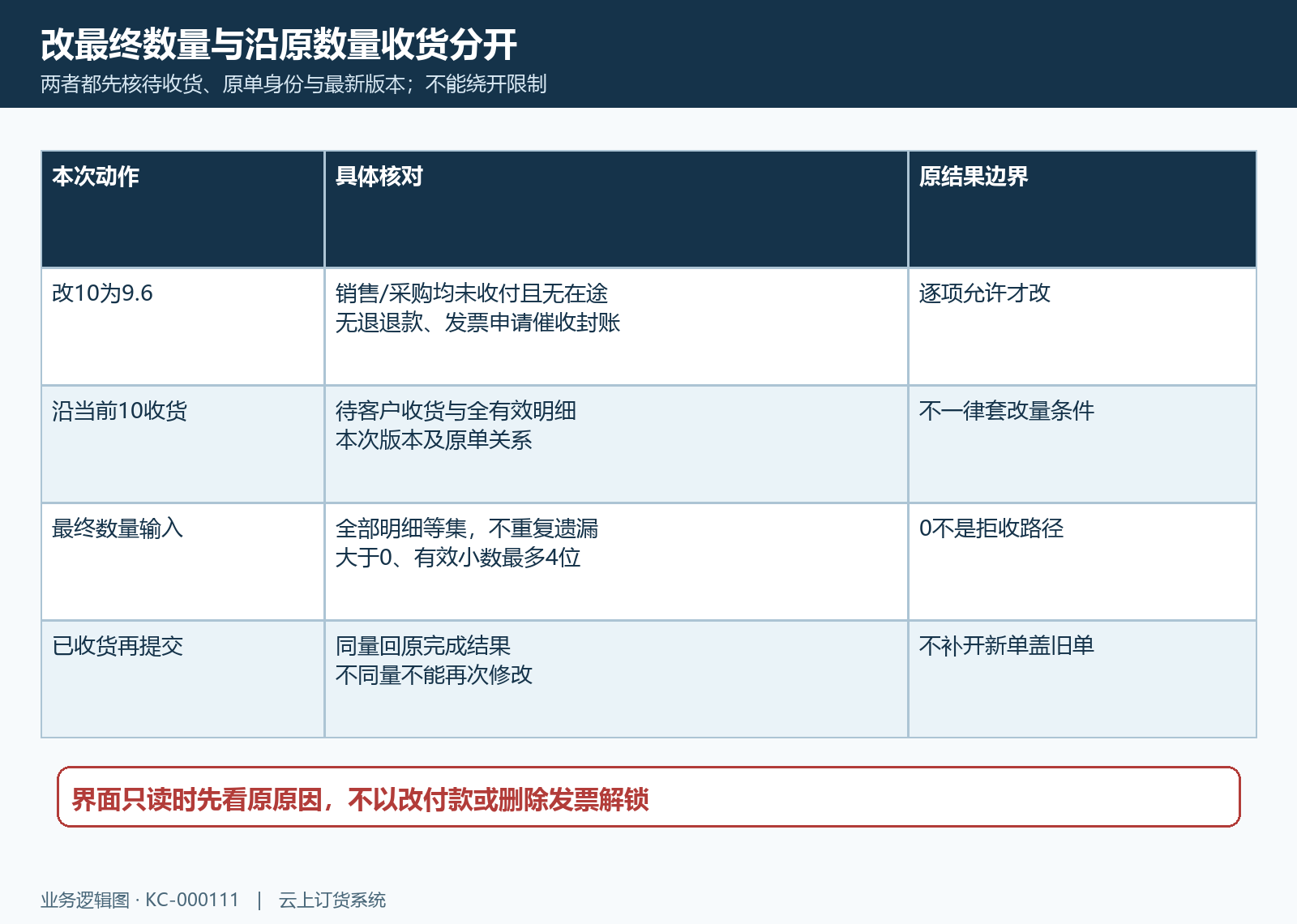Select the line 全部明细等集，不重复遗漏

(467, 528)
